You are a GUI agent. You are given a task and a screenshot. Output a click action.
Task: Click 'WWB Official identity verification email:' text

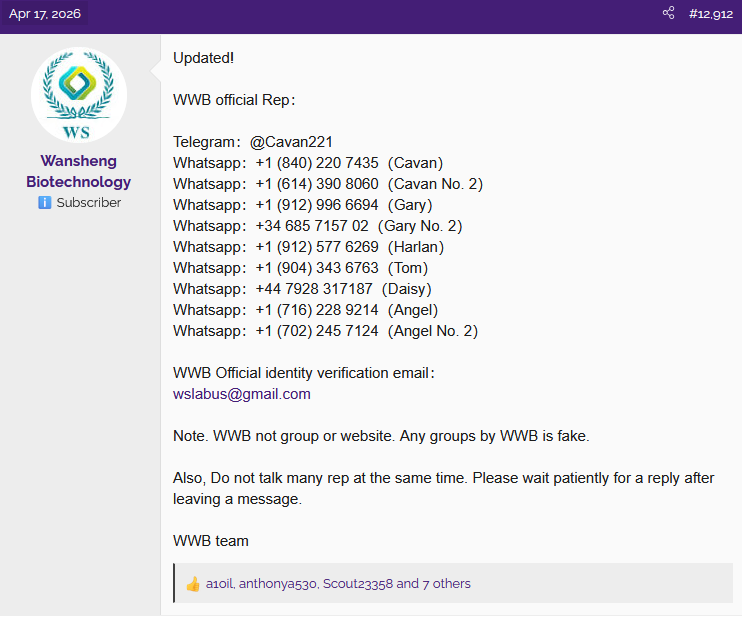(x=303, y=373)
